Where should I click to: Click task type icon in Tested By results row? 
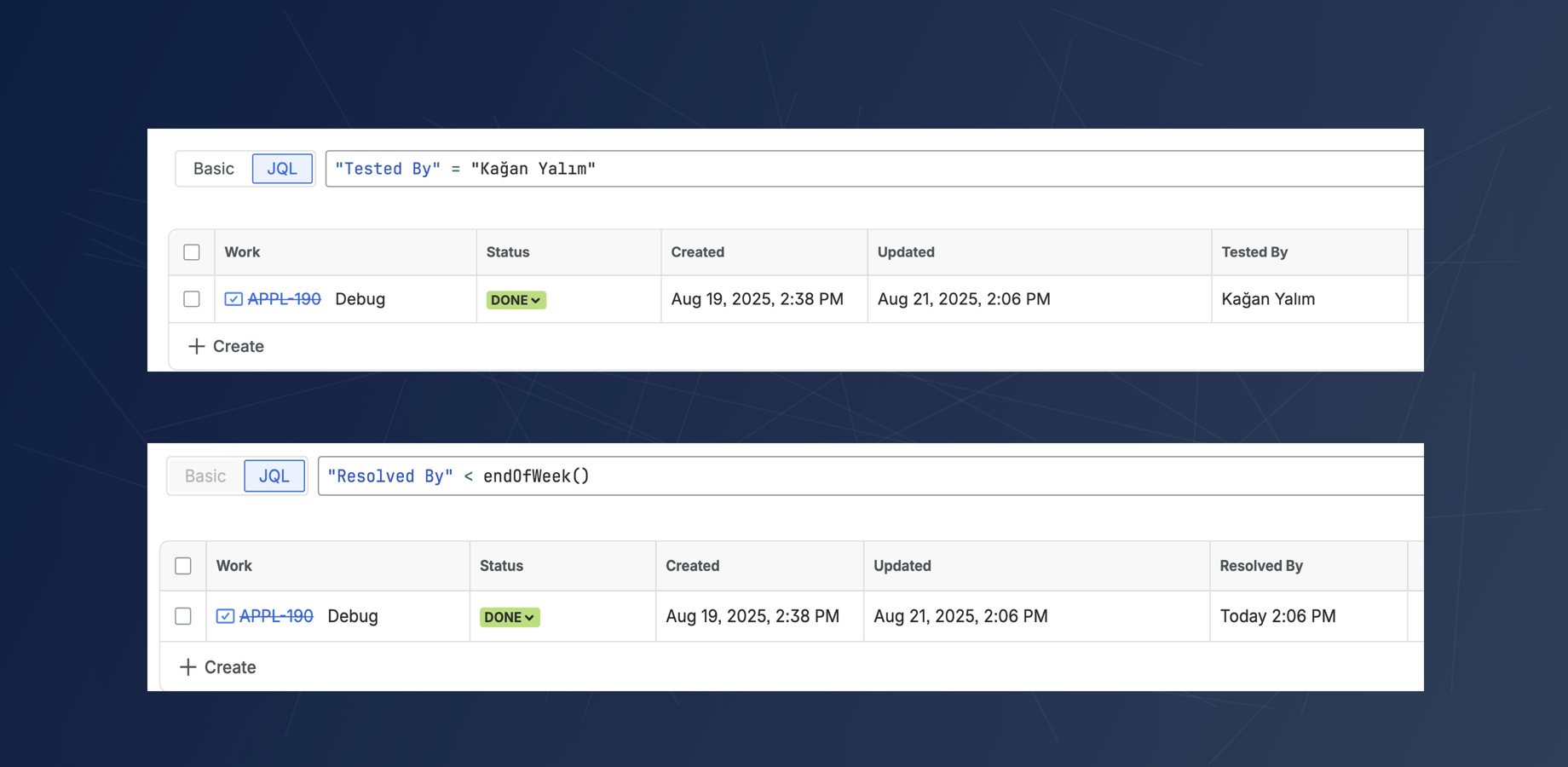point(233,299)
